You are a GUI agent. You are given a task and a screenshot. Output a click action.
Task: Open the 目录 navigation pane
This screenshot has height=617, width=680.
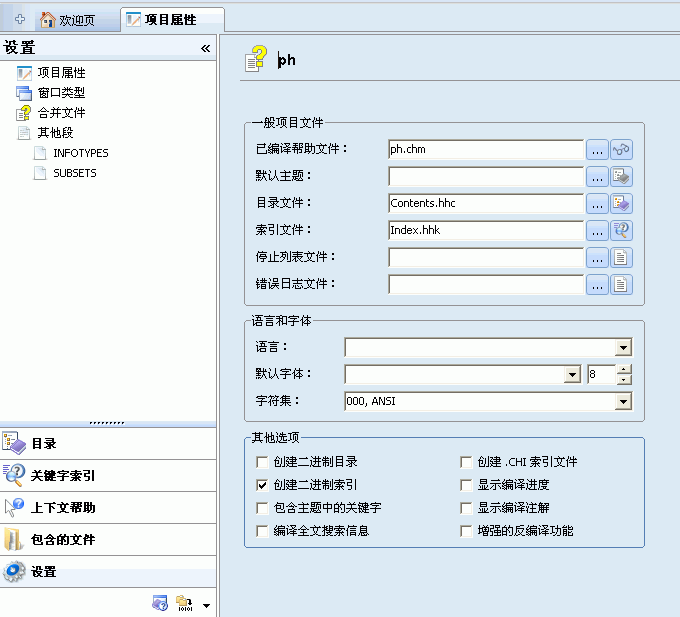click(108, 444)
